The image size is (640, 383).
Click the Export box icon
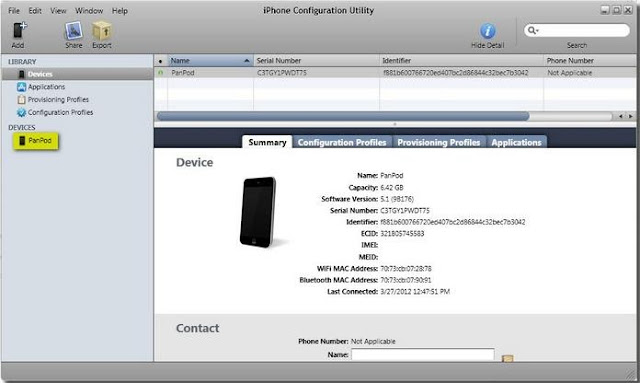coord(102,31)
